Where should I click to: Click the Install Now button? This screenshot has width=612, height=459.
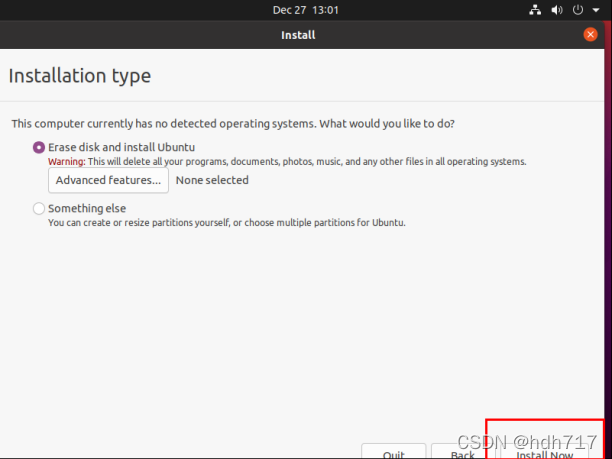coord(544,452)
